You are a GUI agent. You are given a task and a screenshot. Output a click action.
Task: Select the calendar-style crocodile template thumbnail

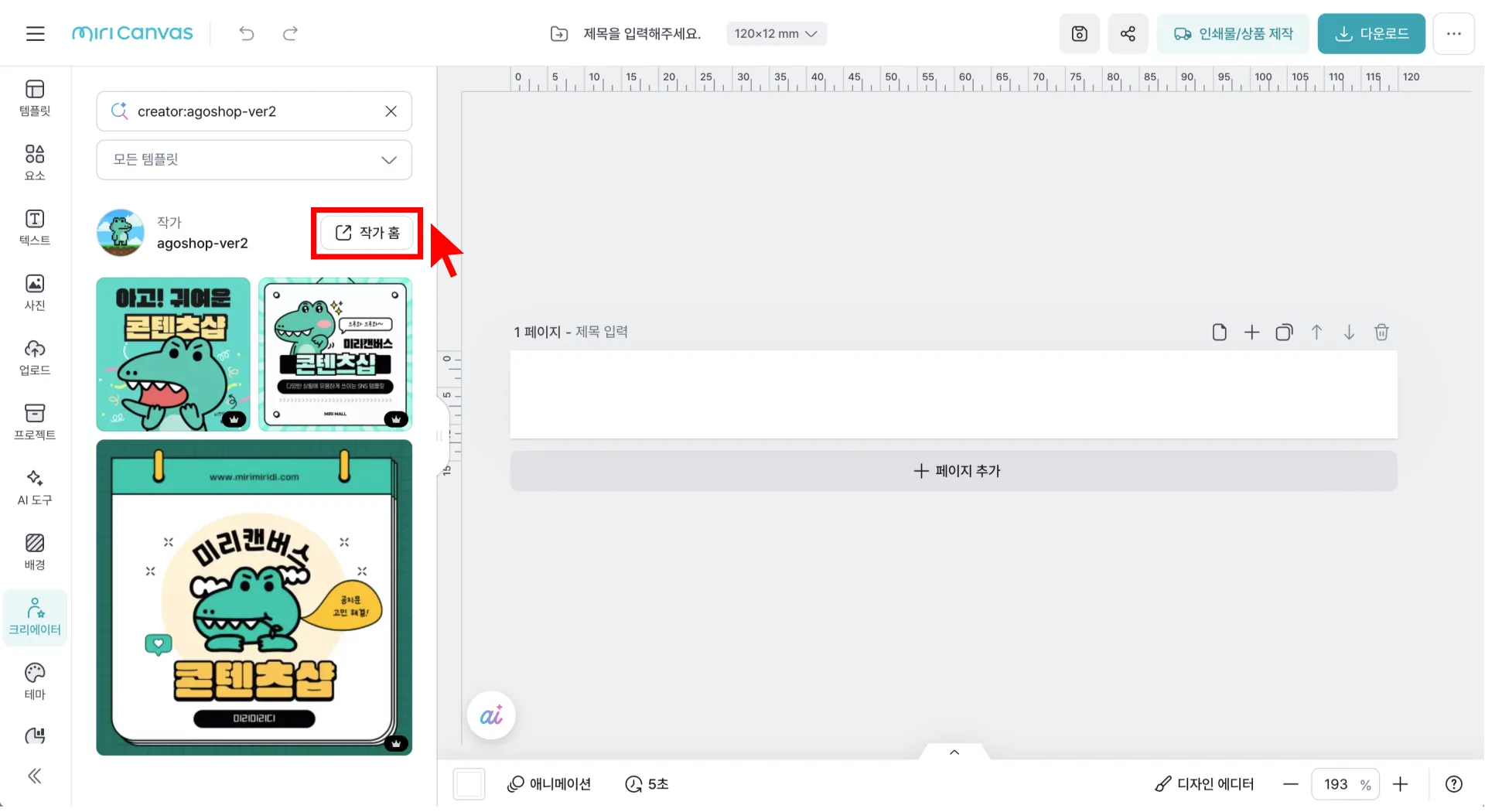click(x=254, y=597)
